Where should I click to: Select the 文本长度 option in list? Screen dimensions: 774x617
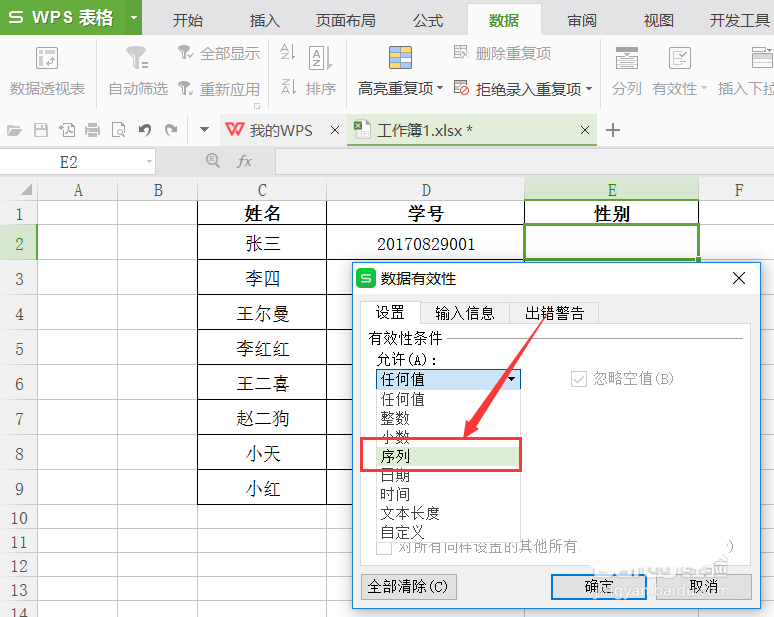coord(409,513)
